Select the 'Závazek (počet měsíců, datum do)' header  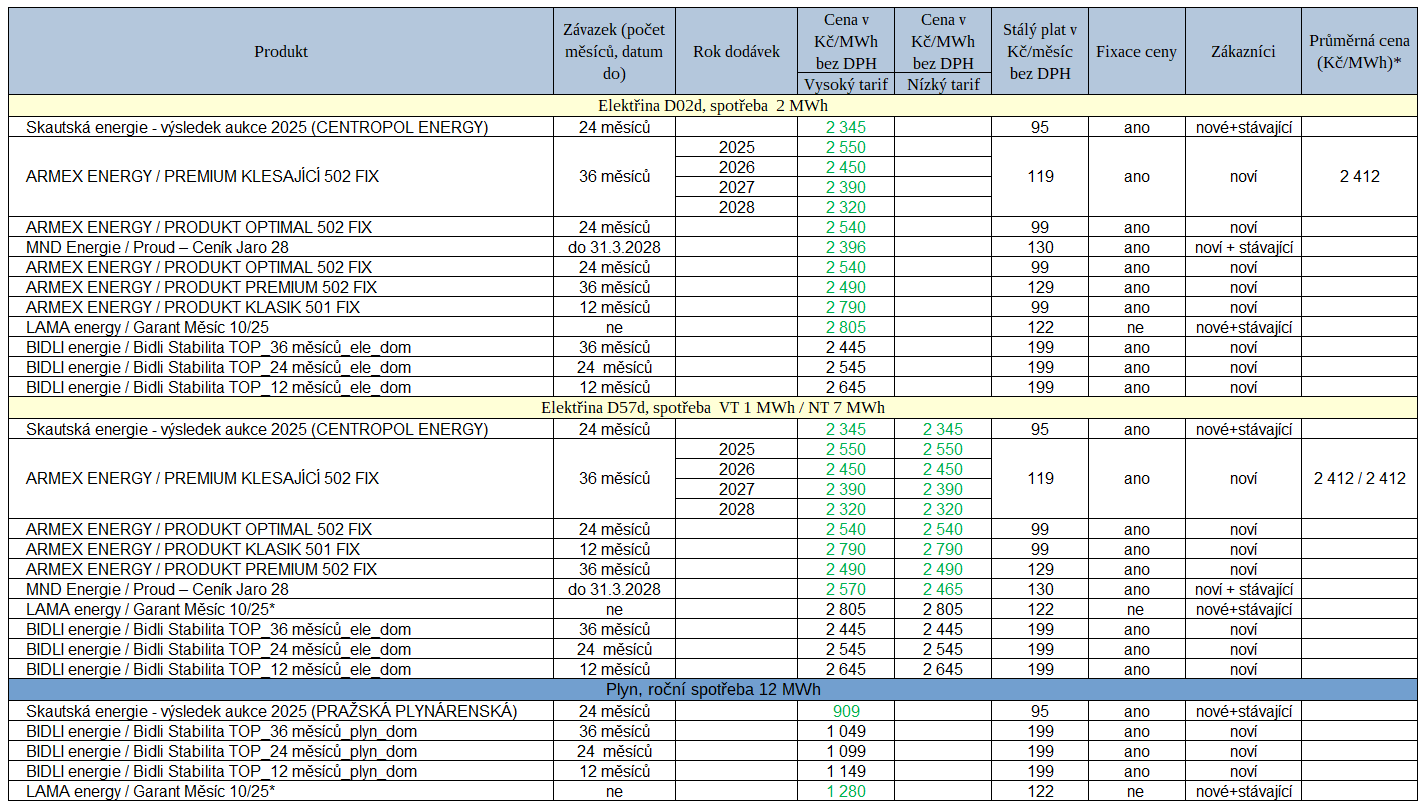[x=614, y=52]
